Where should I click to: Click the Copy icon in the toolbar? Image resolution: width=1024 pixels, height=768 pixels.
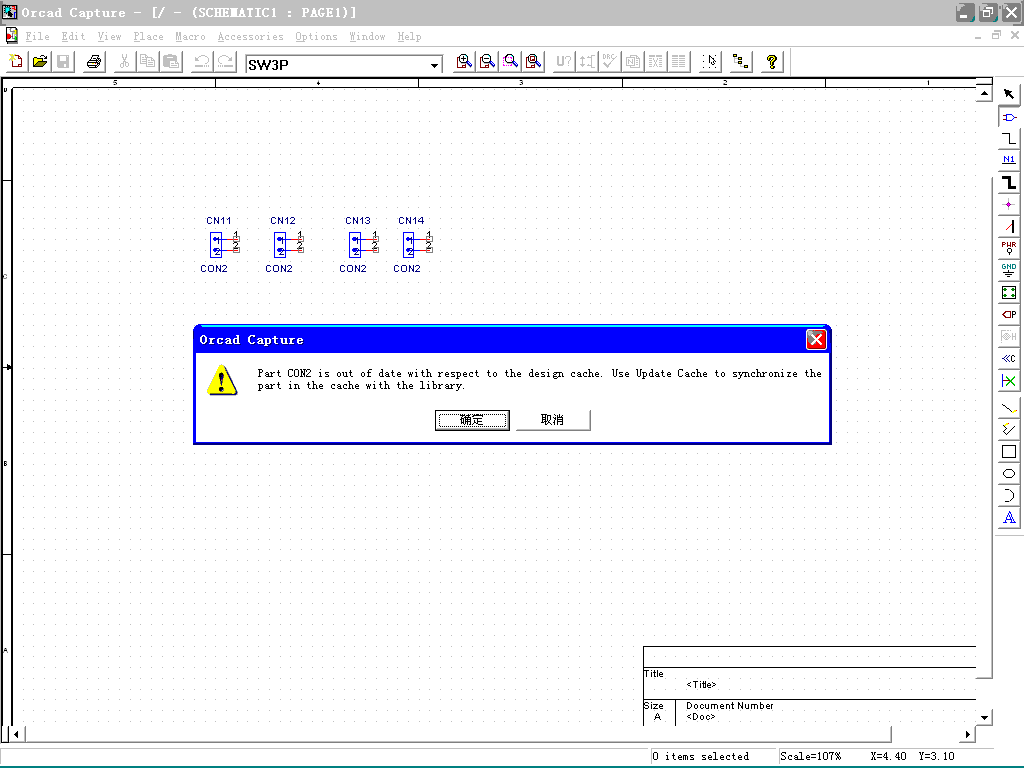[x=148, y=62]
